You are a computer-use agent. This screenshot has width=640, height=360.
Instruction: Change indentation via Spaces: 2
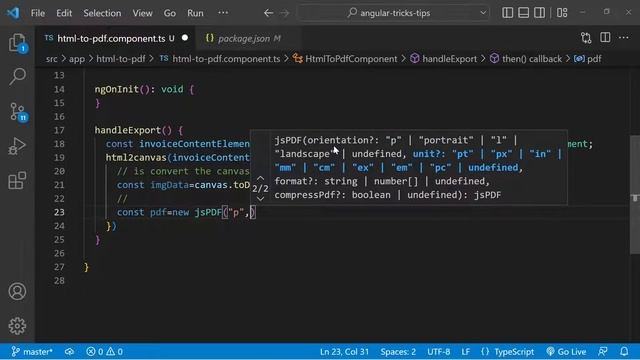pos(398,351)
